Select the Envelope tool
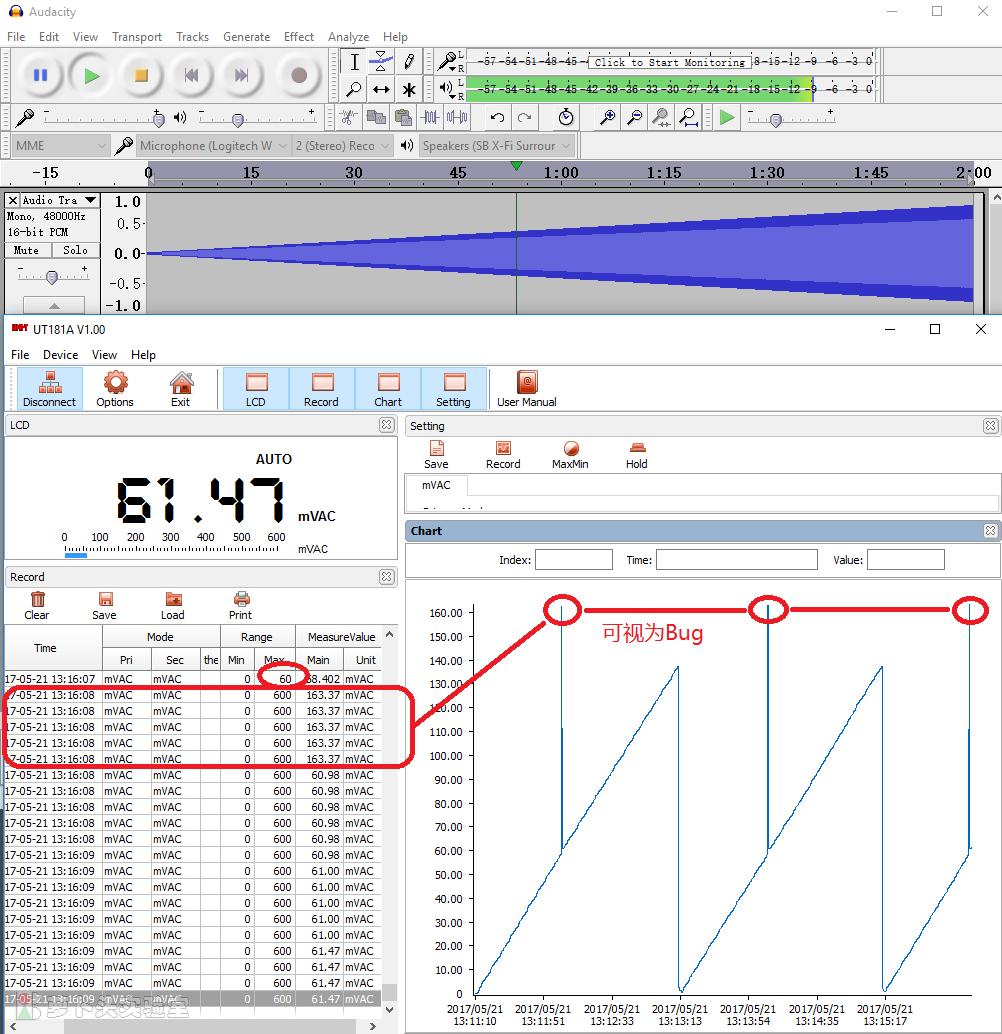This screenshot has height=1034, width=1002. 381,62
